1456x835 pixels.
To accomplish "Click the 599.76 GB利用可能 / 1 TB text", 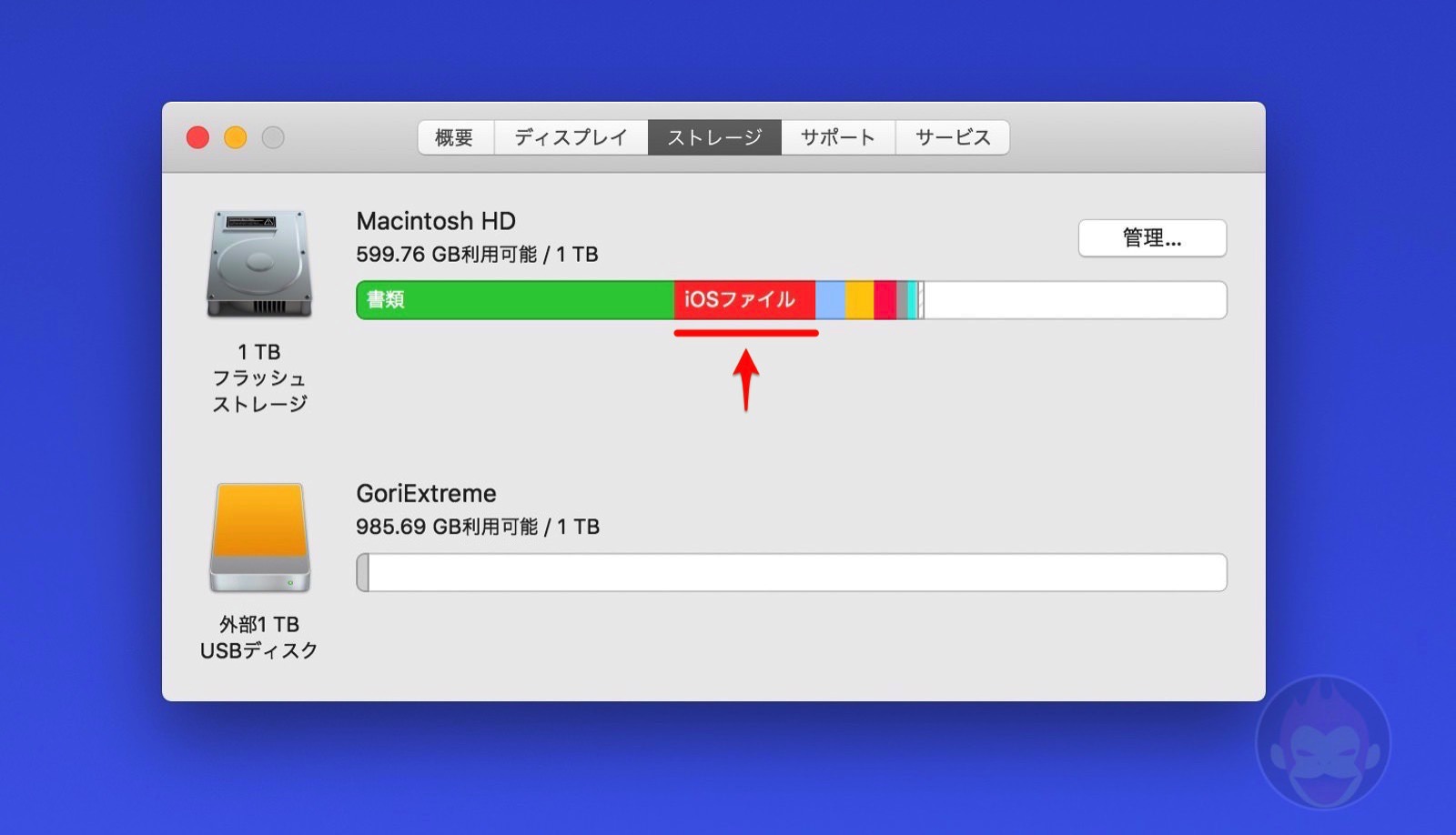I will [x=477, y=255].
